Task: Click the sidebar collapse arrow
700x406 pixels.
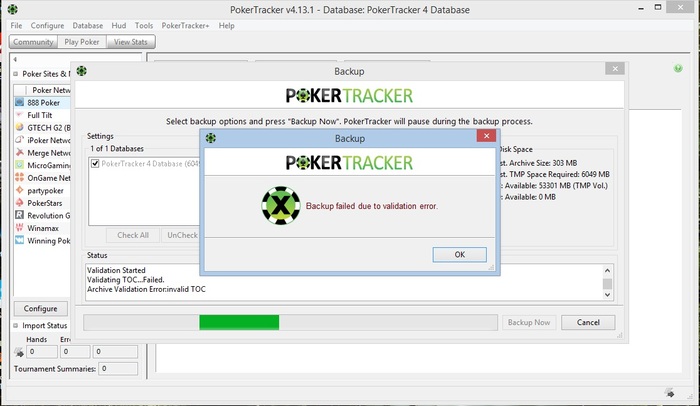Action: click(x=15, y=59)
